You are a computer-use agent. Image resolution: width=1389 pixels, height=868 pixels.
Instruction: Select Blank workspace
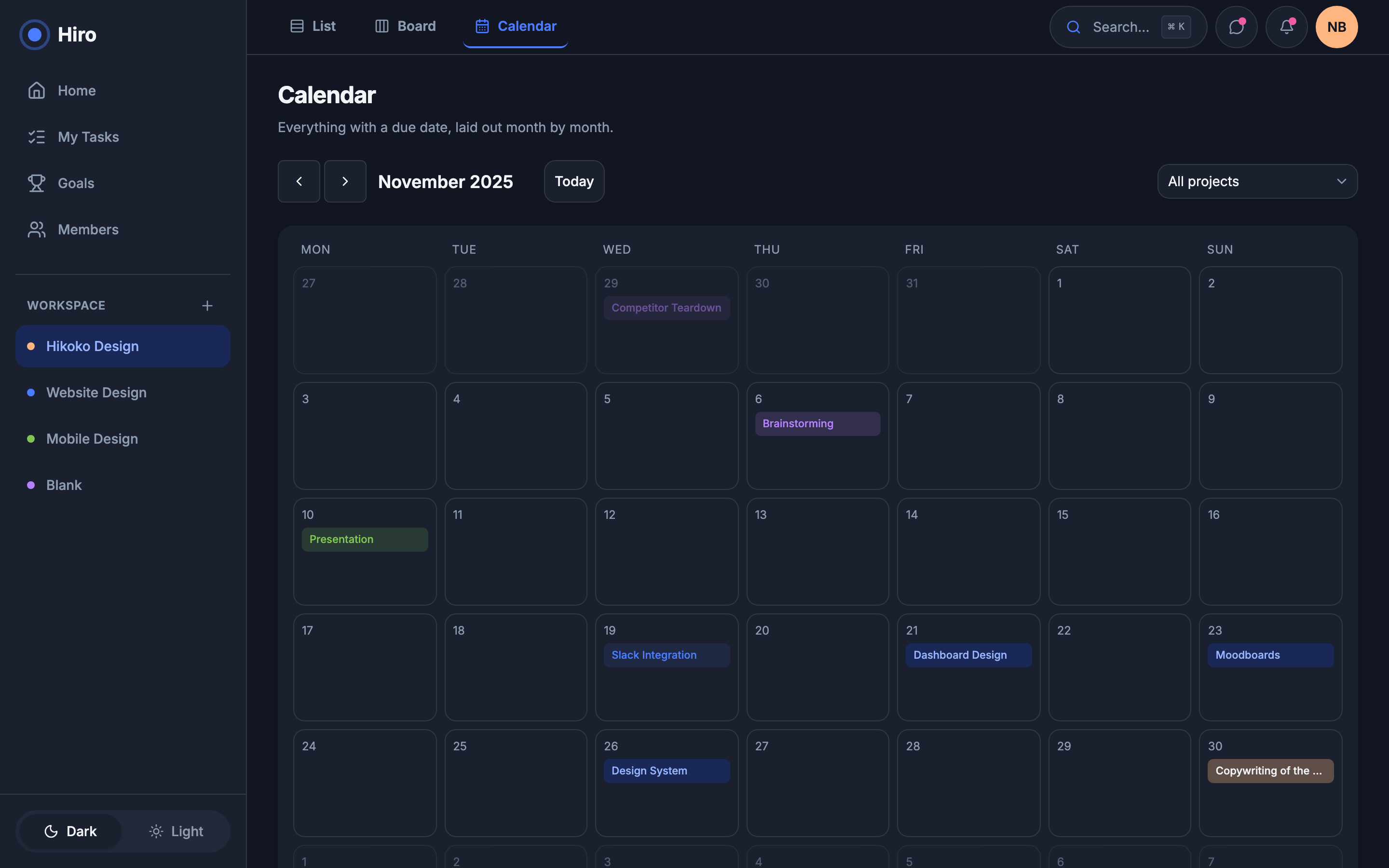(123, 485)
